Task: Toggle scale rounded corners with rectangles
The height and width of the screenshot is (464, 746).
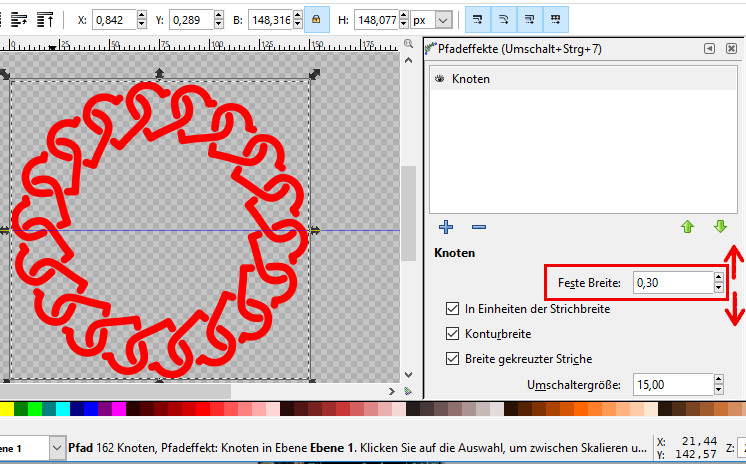Action: pos(503,20)
